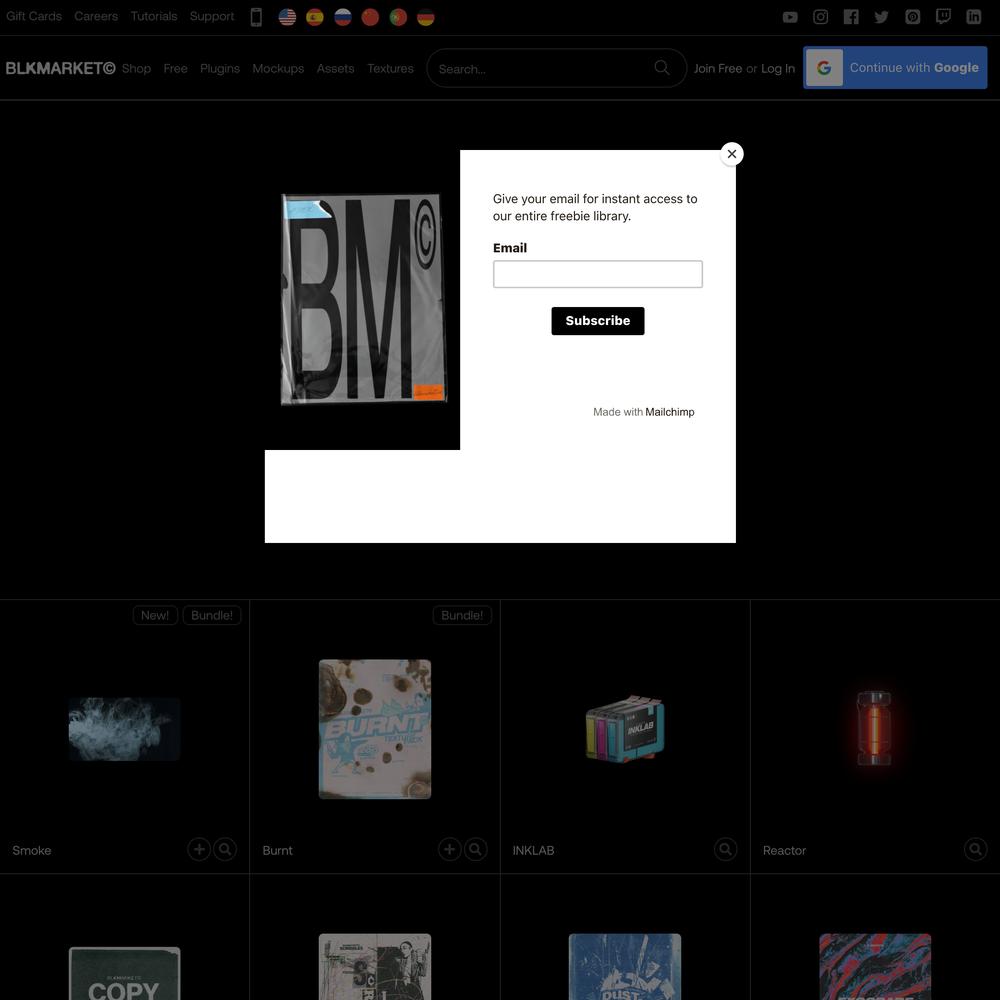Focus the Email input field
Viewport: 1000px width, 1000px height.
[x=598, y=274]
